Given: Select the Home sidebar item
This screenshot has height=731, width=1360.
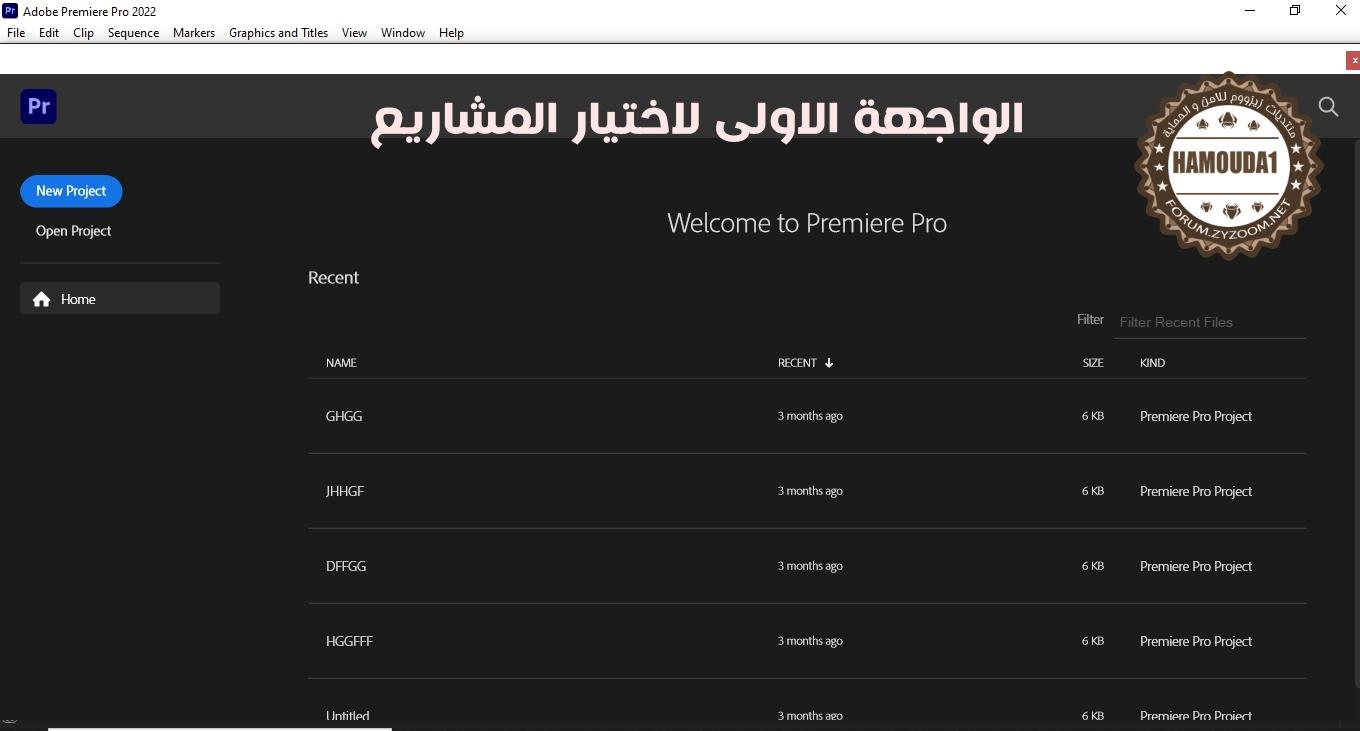Looking at the screenshot, I should coord(120,298).
